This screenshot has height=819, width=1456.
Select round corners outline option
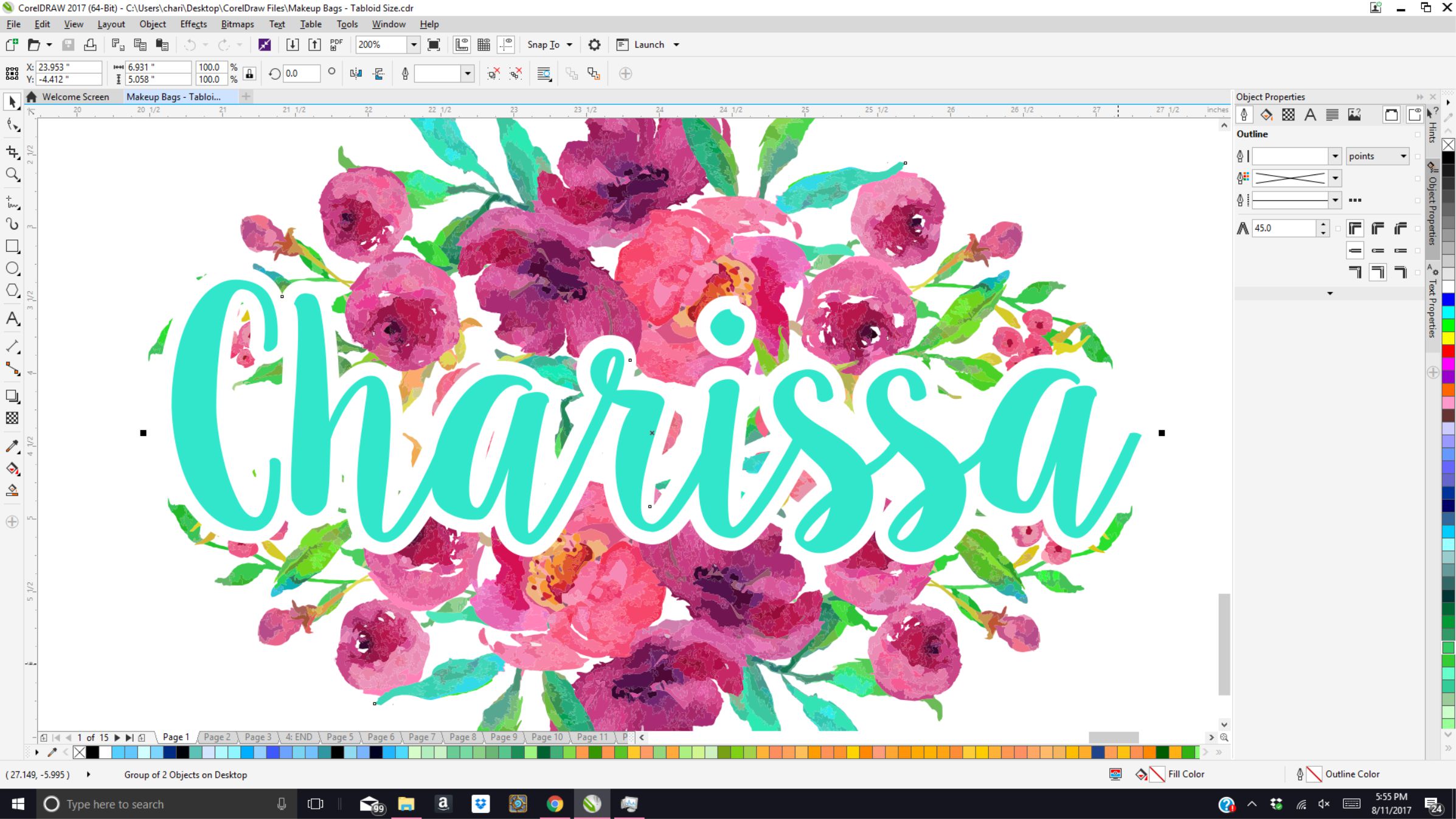coord(1378,229)
